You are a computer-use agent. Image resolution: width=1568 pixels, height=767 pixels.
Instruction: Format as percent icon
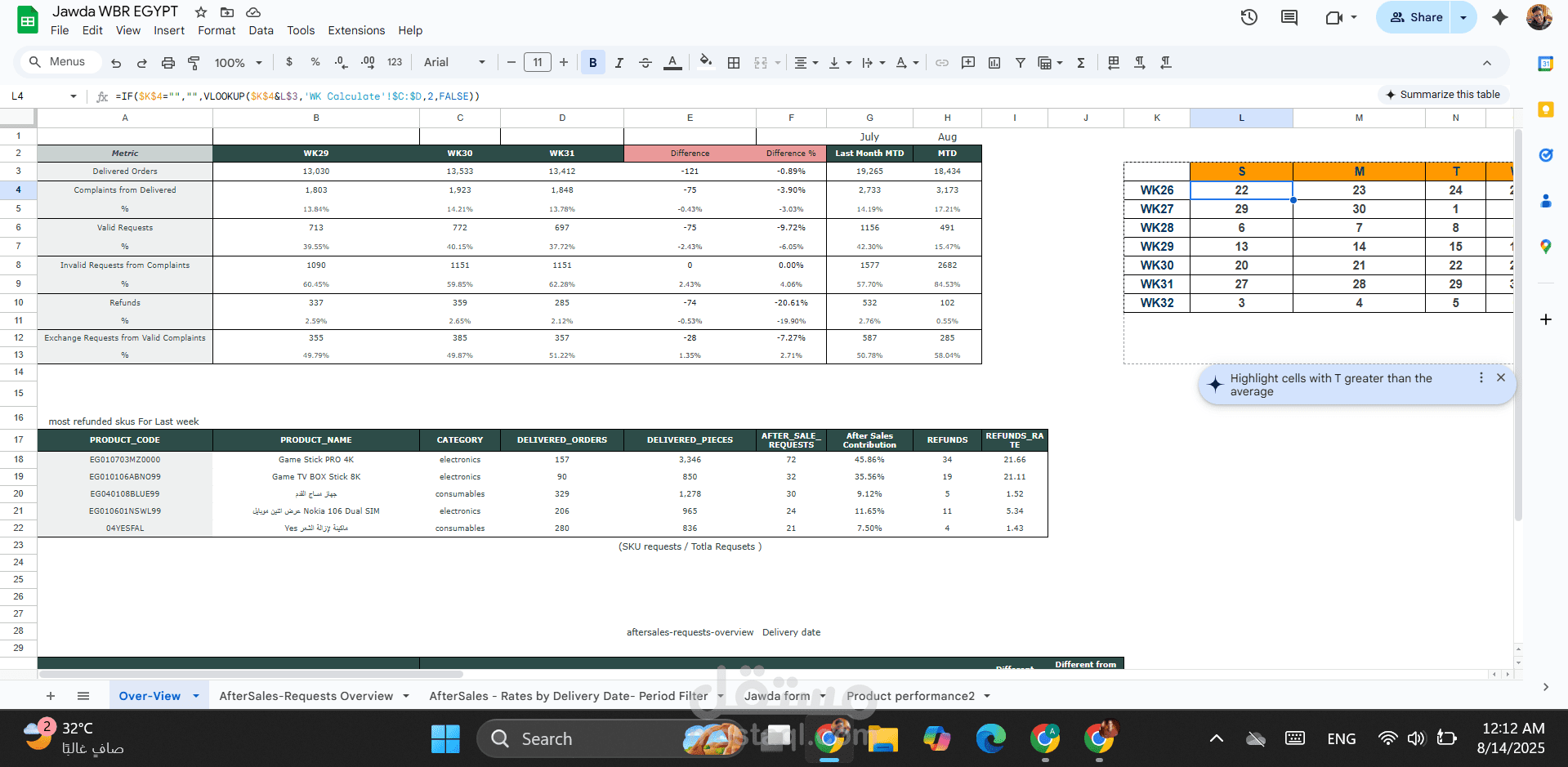pos(315,62)
